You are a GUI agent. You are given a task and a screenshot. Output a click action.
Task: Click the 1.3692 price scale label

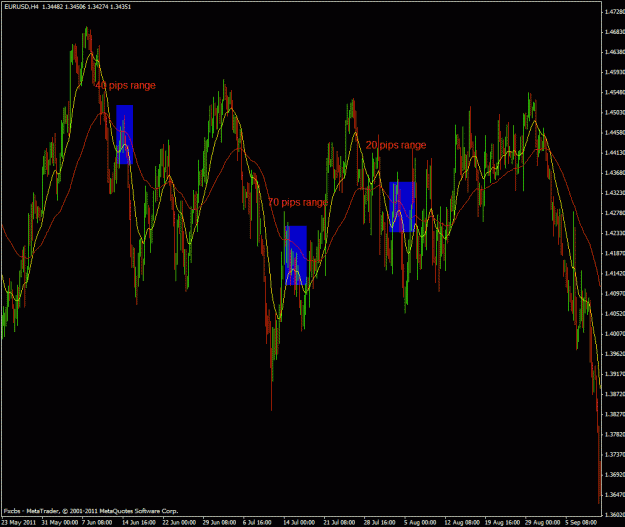pos(615,475)
